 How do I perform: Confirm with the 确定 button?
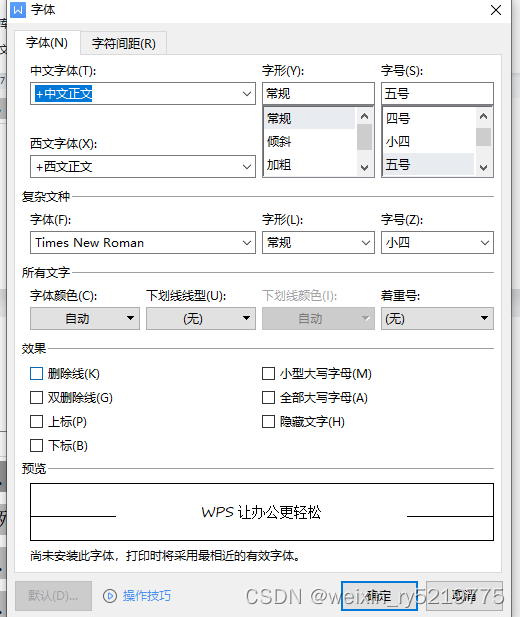point(379,596)
